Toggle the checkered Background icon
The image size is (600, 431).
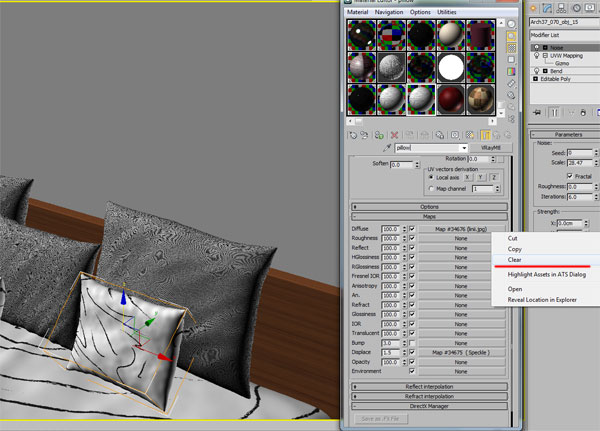click(x=511, y=48)
